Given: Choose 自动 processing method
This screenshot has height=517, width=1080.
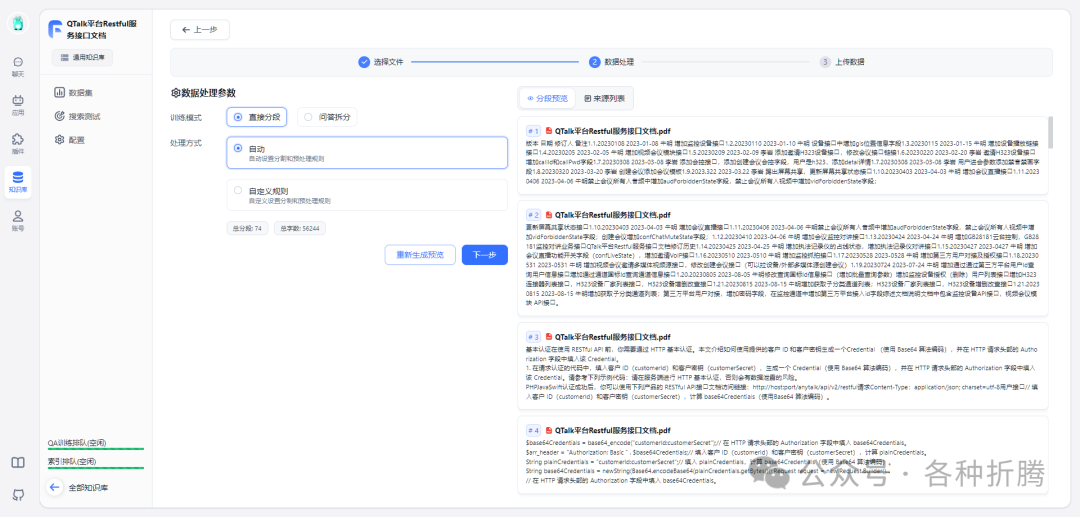Looking at the screenshot, I should click(366, 153).
